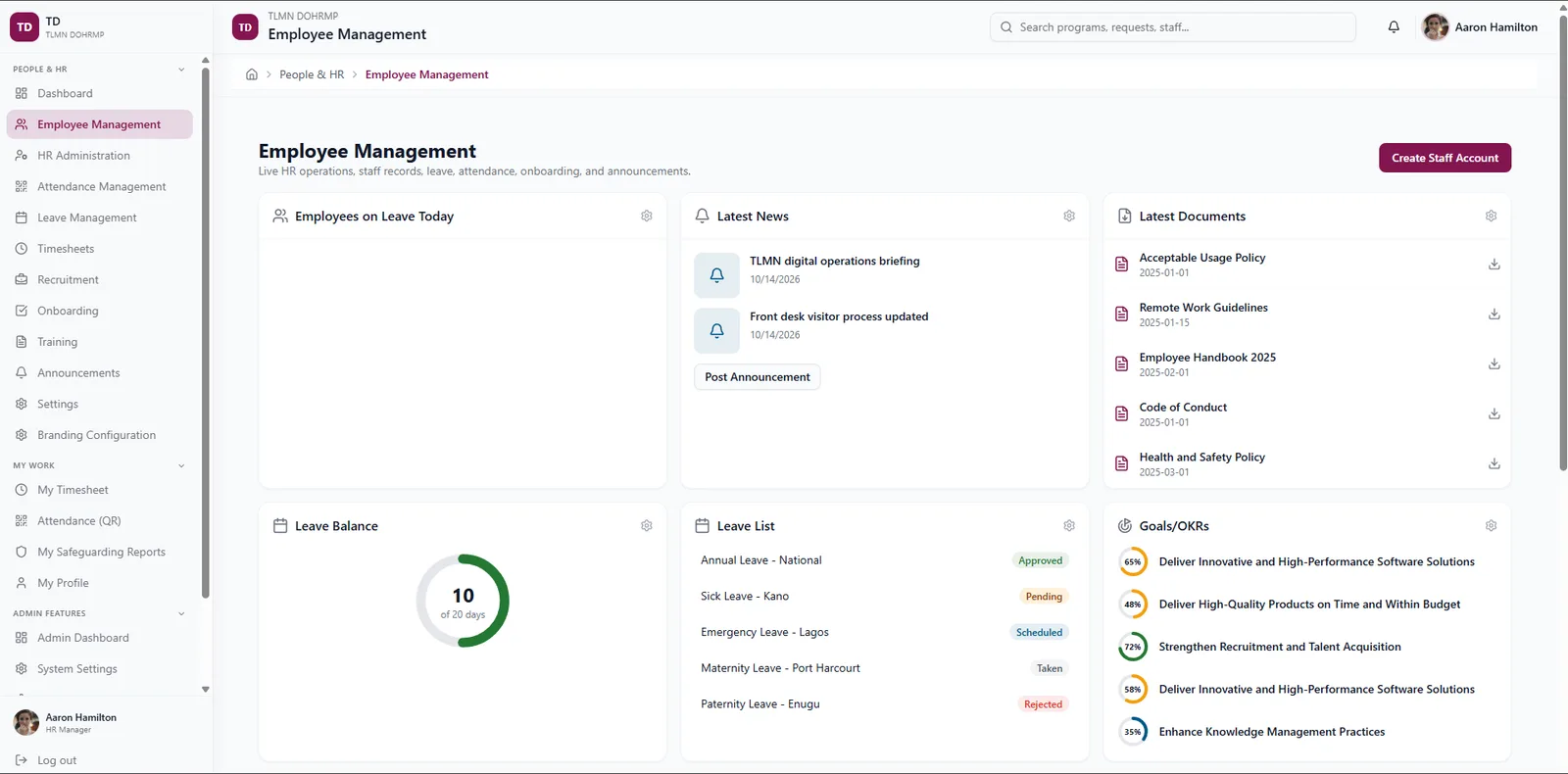Click Post Announcement button
This screenshot has height=774, width=1568.
pos(758,377)
